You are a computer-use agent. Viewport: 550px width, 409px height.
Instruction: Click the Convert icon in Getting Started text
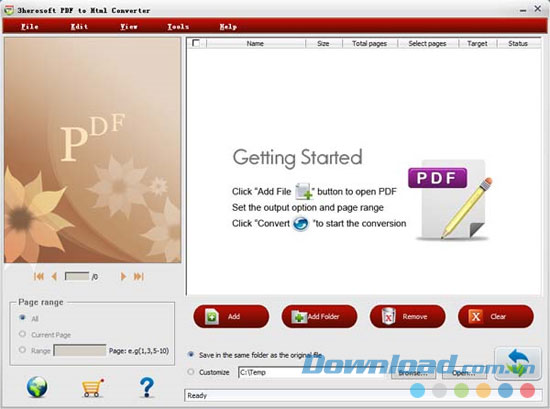301,223
